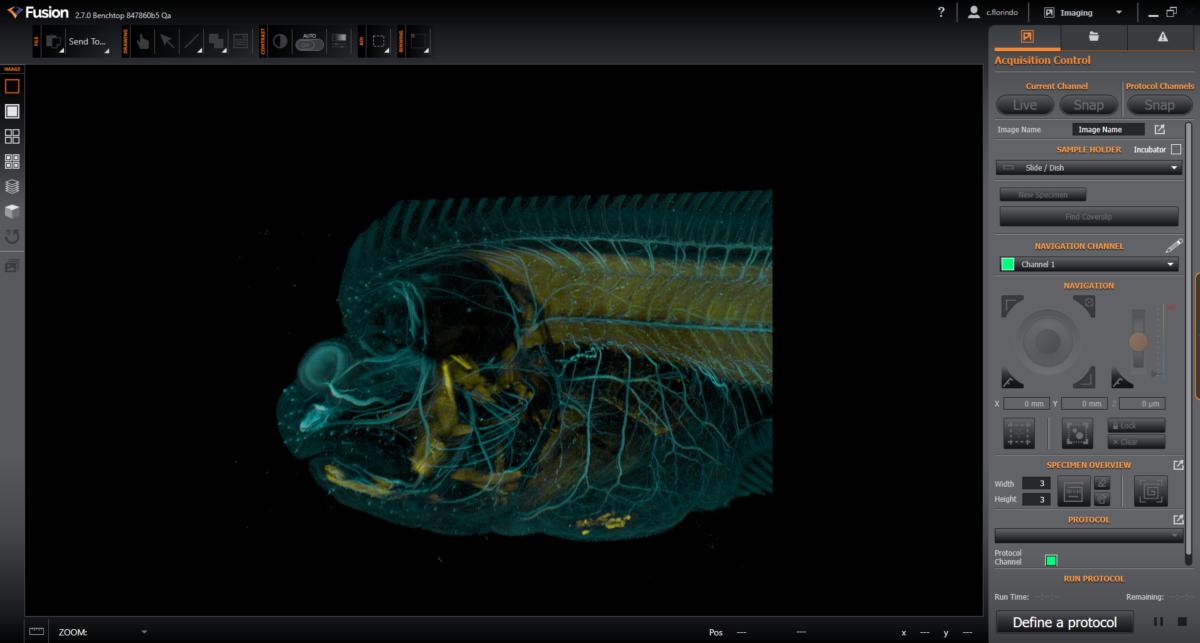
Task: Edit navigation channel with pencil icon
Action: 1173,246
